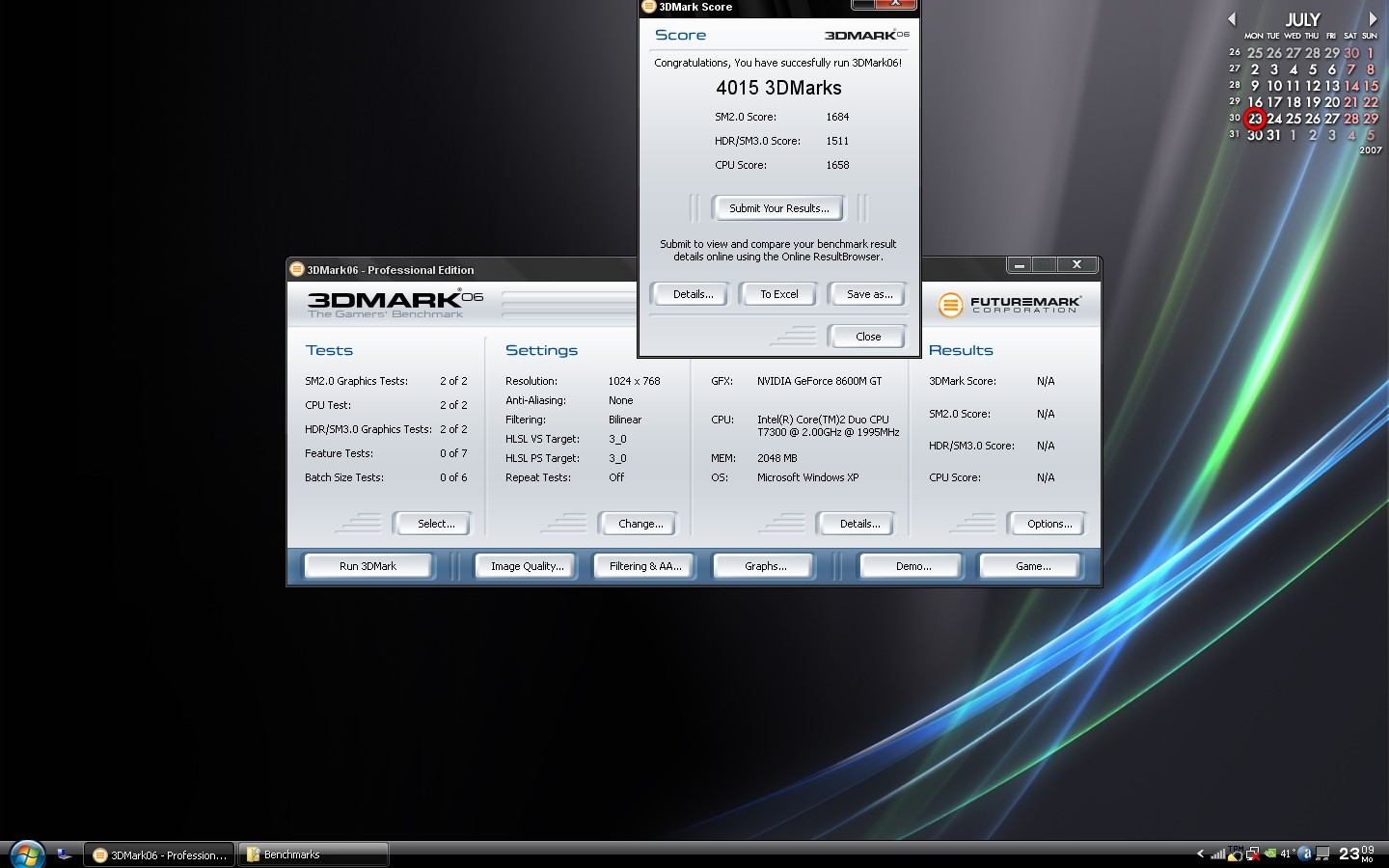Open the Windows Start orb
This screenshot has width=1389, height=868.
(26, 854)
